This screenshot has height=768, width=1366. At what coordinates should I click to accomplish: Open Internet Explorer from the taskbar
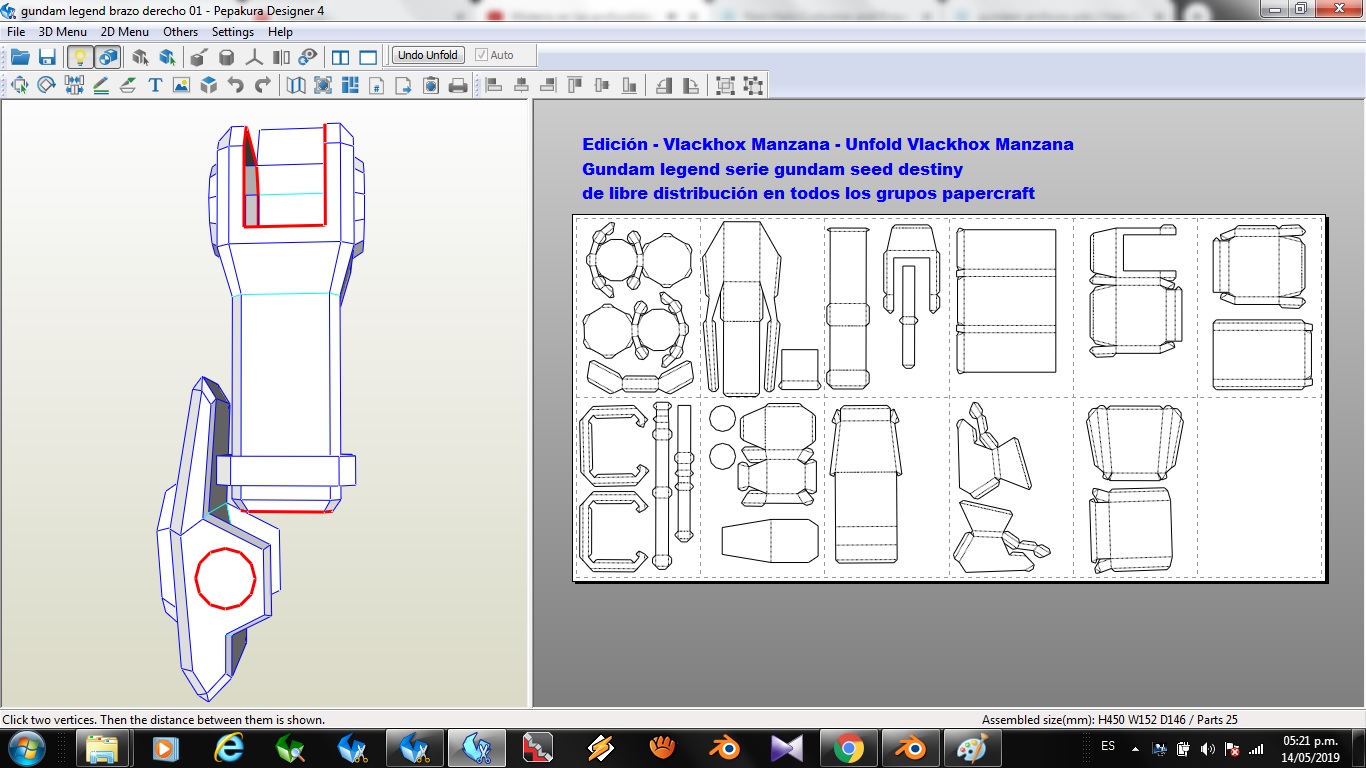point(229,748)
